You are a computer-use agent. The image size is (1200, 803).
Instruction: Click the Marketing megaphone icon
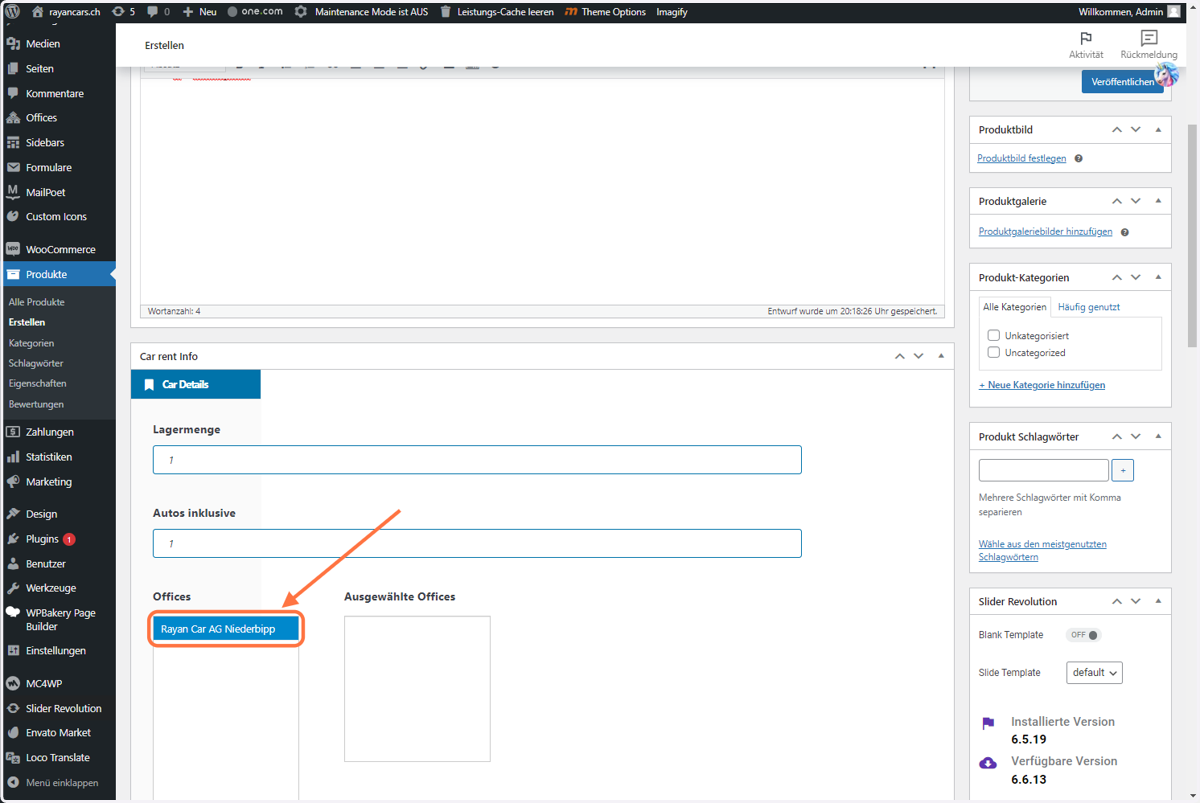[x=13, y=481]
